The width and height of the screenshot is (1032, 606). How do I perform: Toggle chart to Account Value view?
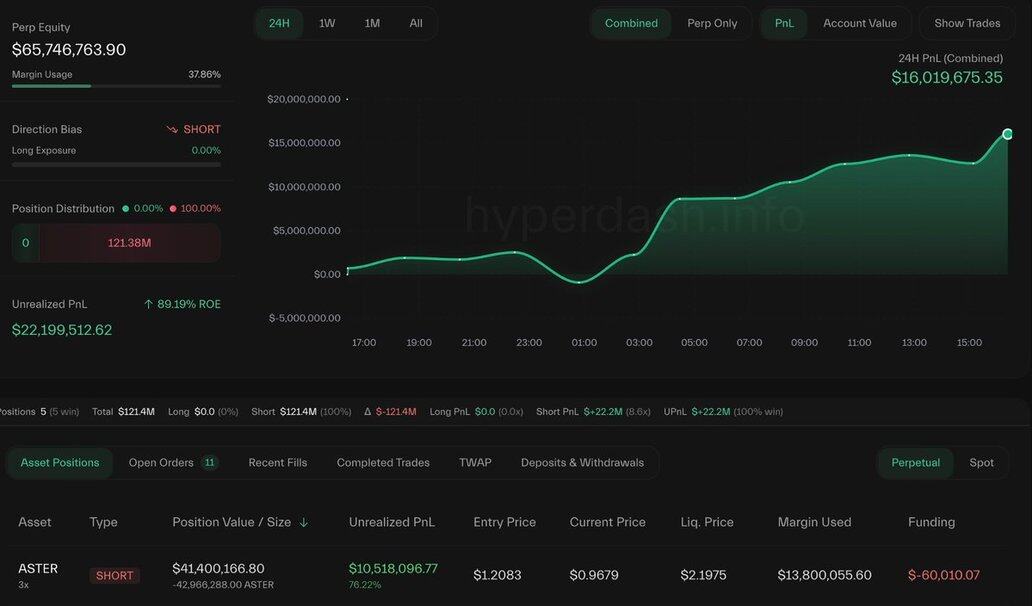tap(859, 23)
